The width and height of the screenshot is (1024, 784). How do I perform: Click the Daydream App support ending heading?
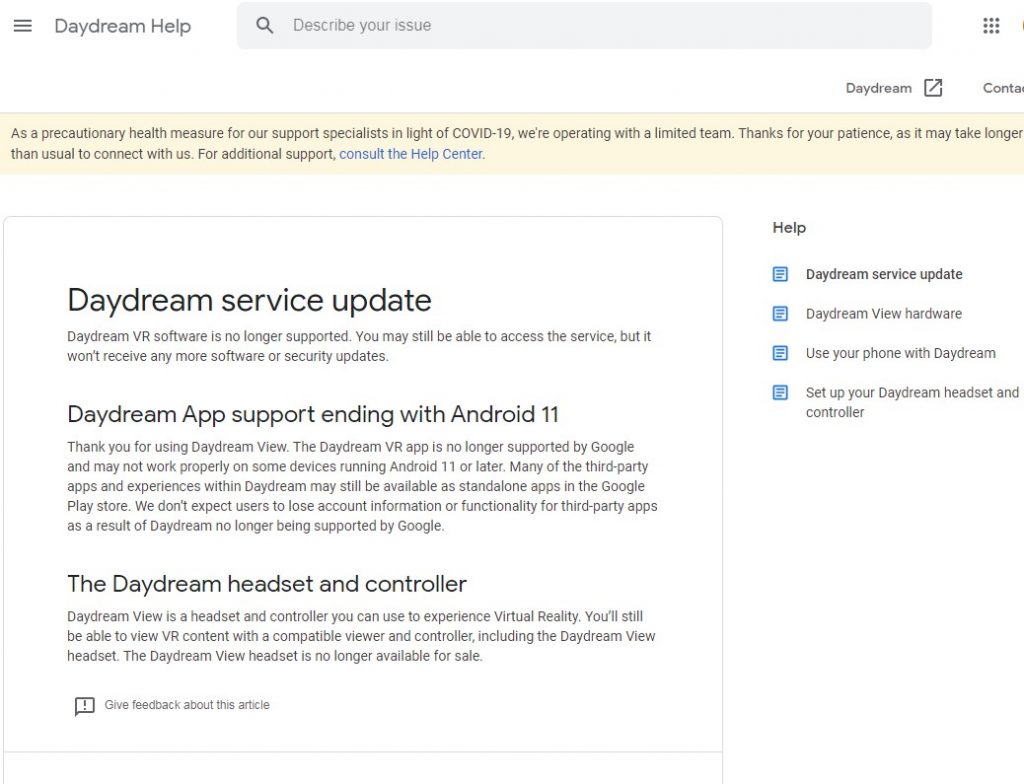(313, 414)
